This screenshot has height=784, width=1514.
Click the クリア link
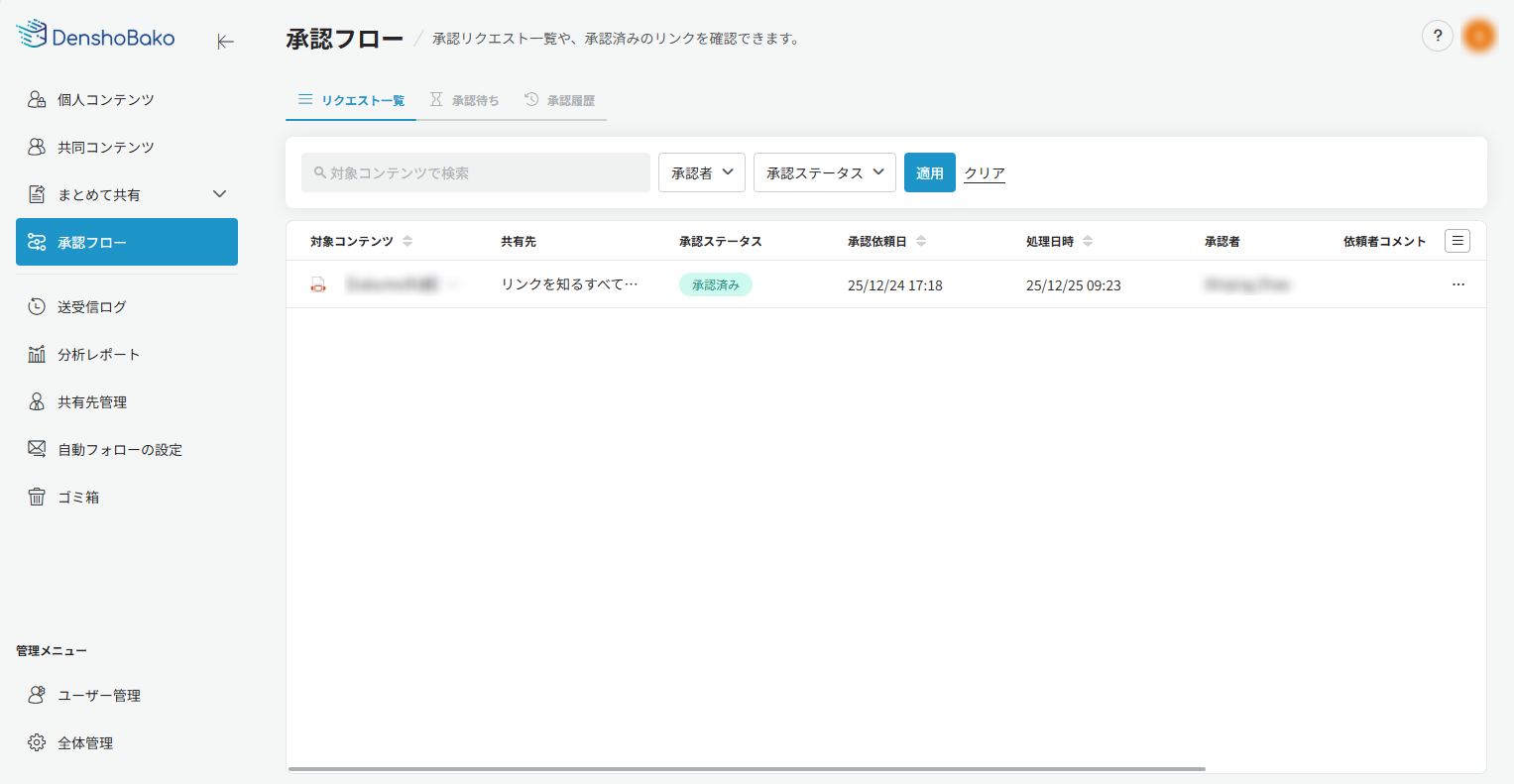tap(985, 172)
